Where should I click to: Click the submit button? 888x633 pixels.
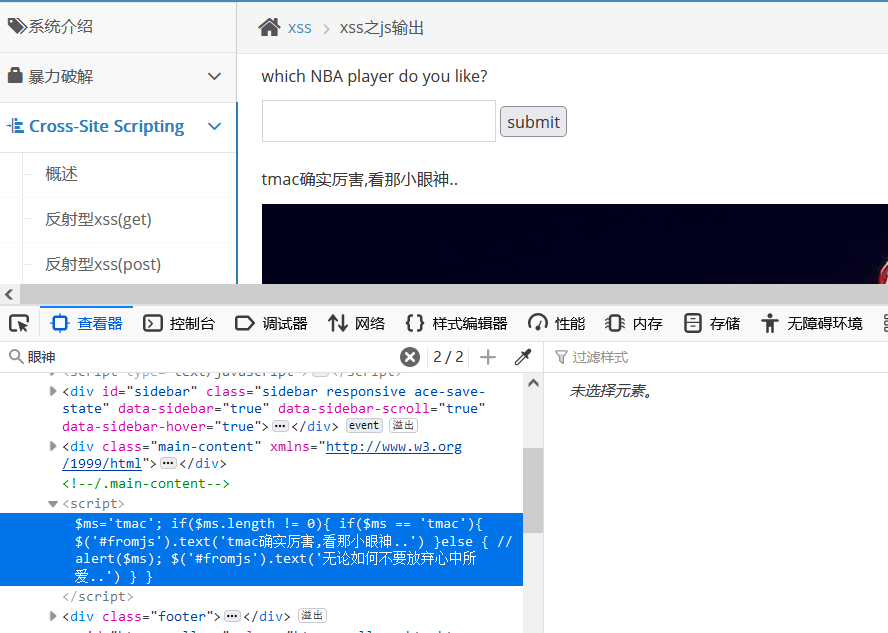[533, 121]
